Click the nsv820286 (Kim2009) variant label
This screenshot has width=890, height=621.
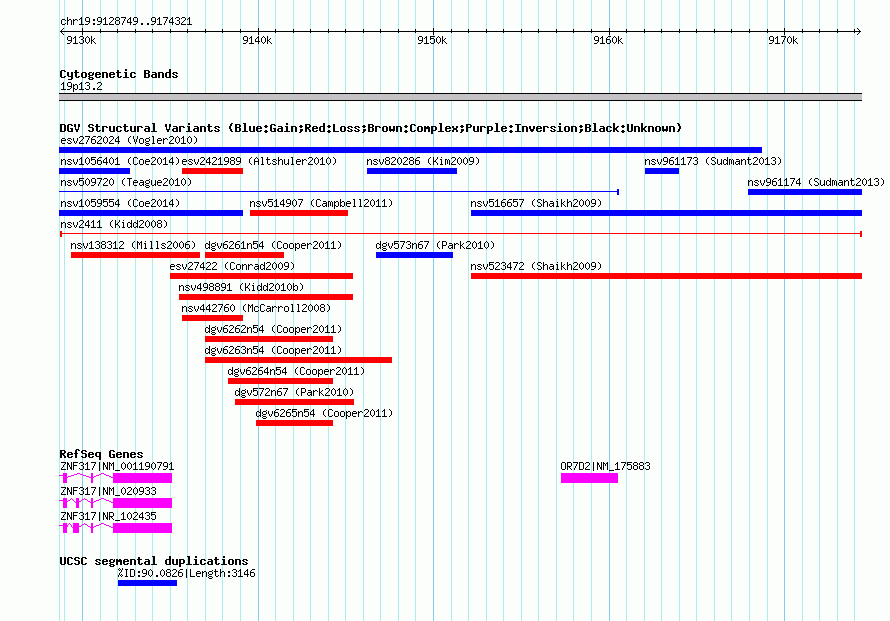point(423,161)
